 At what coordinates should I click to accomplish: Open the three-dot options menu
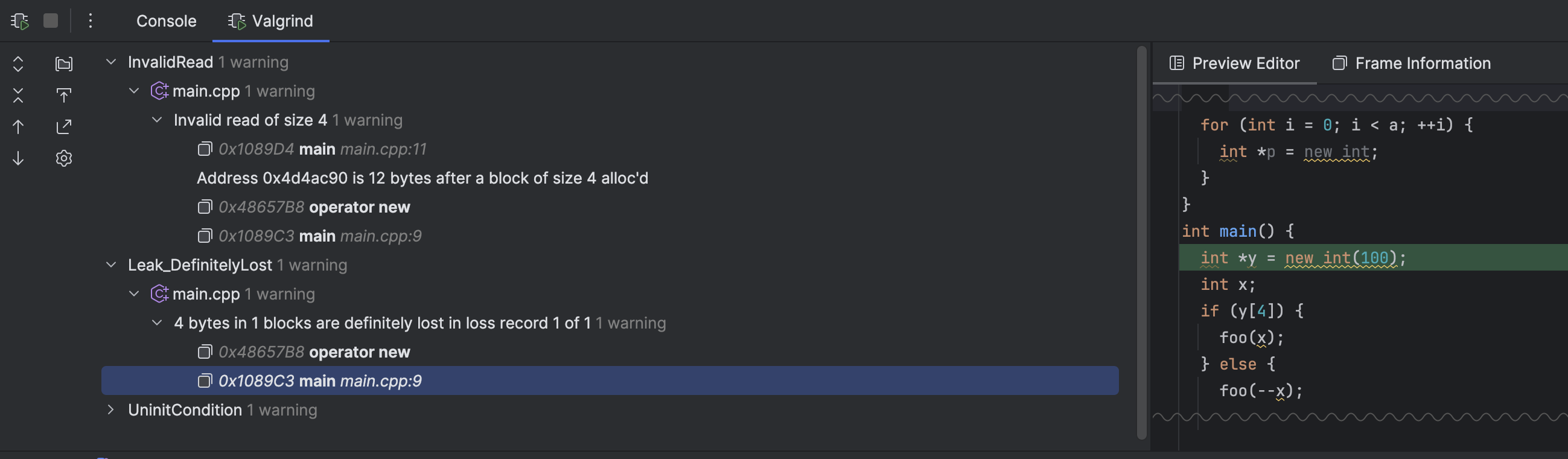click(x=90, y=21)
